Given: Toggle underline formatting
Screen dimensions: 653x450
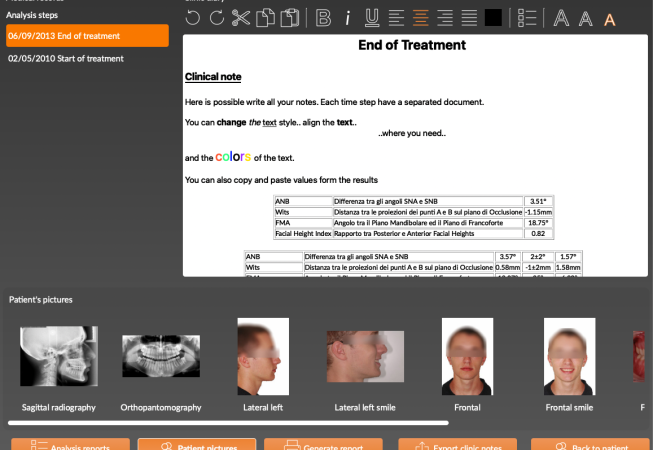Looking at the screenshot, I should (372, 18).
